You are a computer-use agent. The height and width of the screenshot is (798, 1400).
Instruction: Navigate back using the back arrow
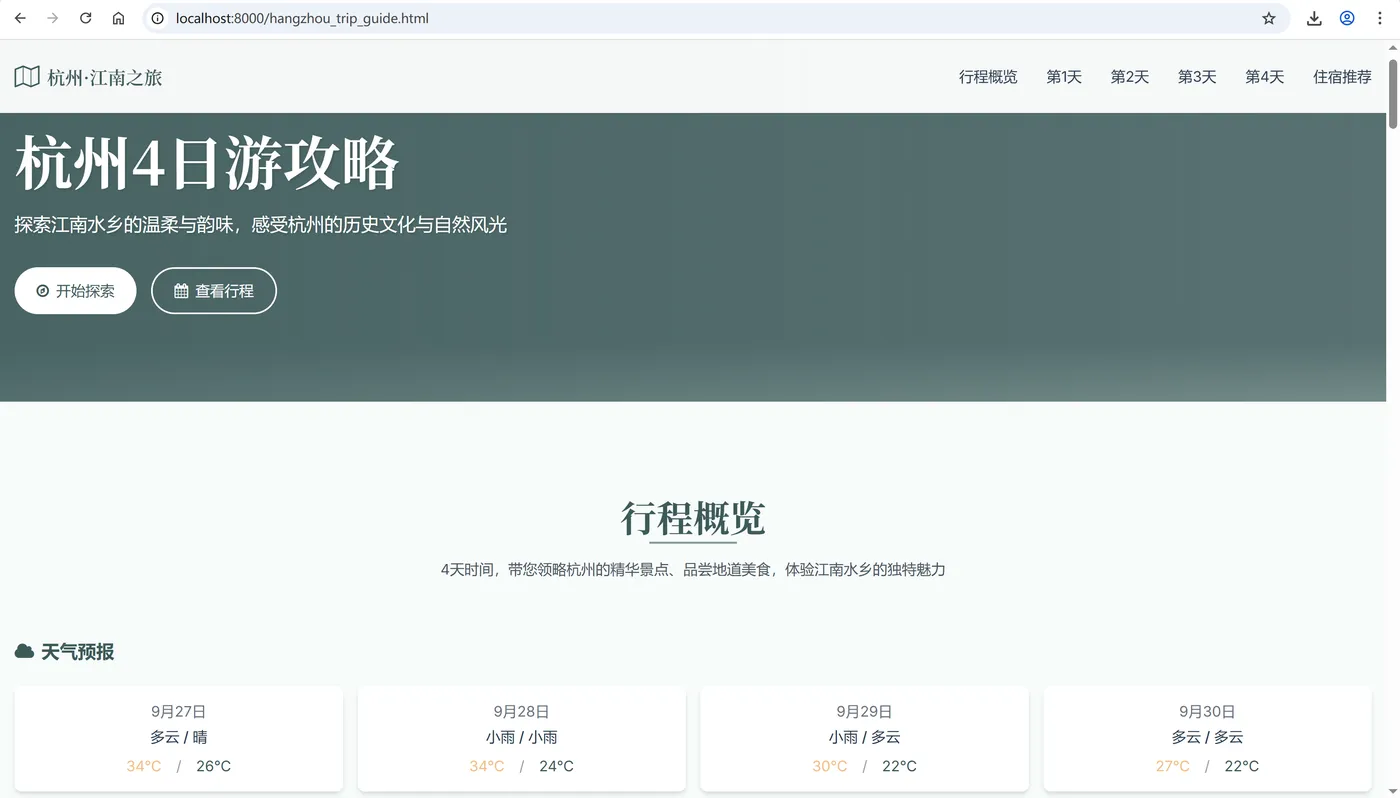pyautogui.click(x=20, y=17)
